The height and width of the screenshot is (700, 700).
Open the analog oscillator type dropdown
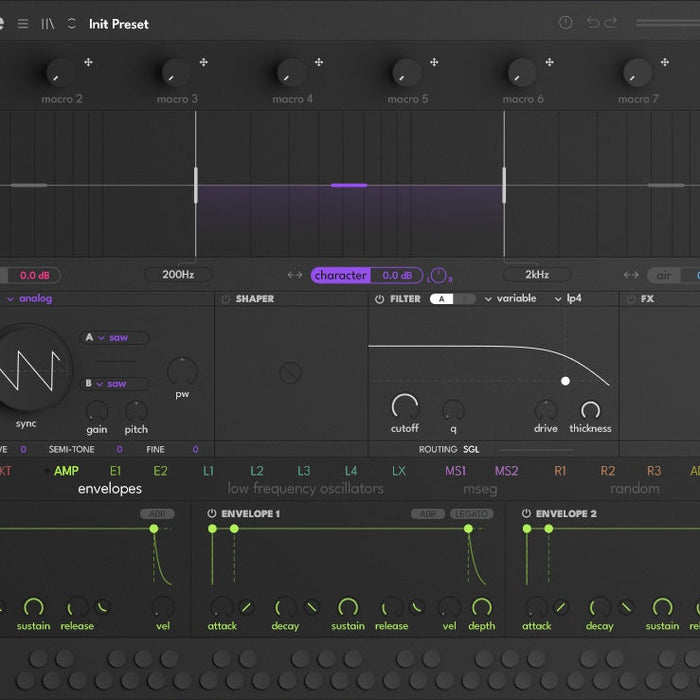29,299
